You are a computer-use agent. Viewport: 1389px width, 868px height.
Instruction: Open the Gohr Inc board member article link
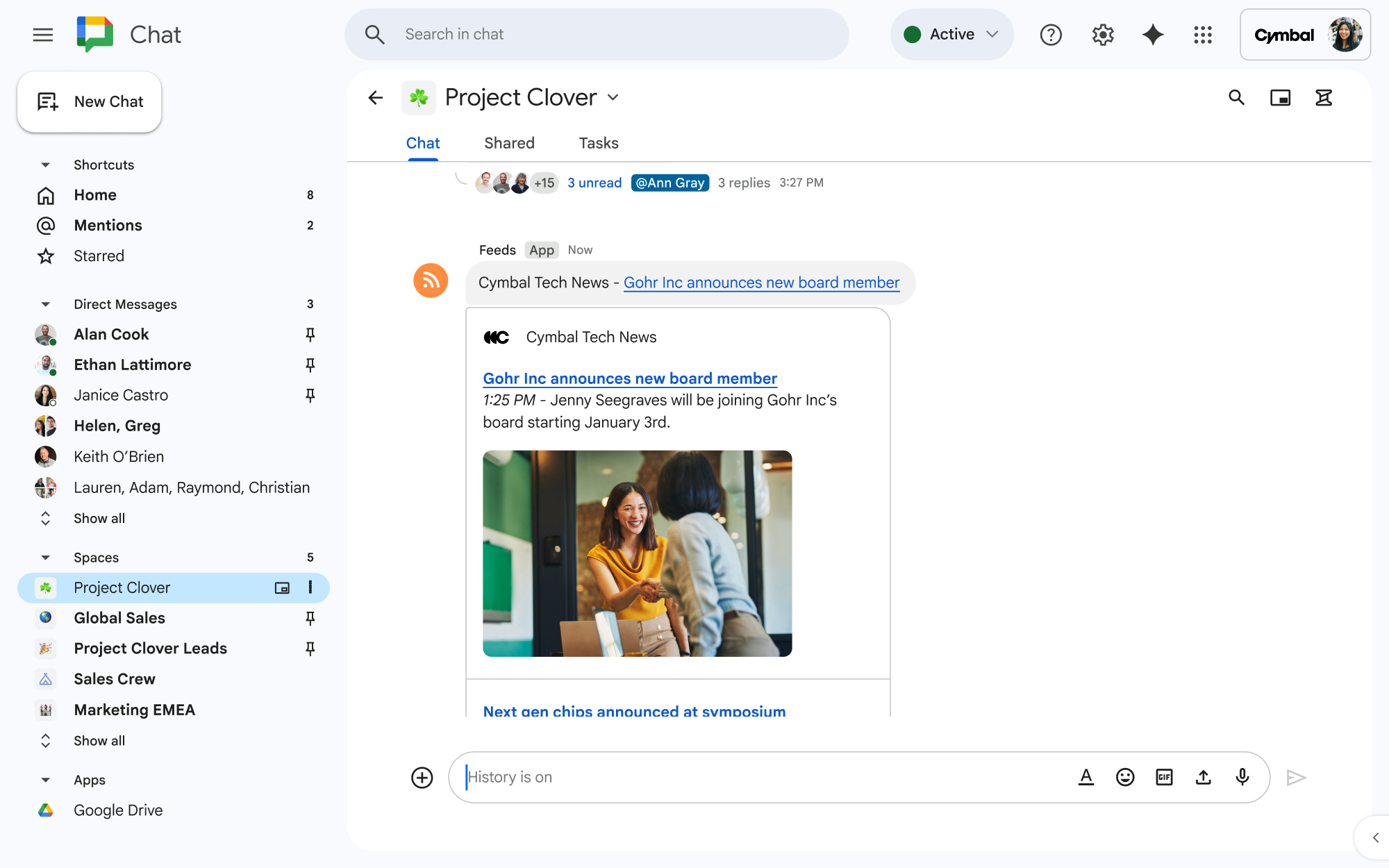[629, 378]
